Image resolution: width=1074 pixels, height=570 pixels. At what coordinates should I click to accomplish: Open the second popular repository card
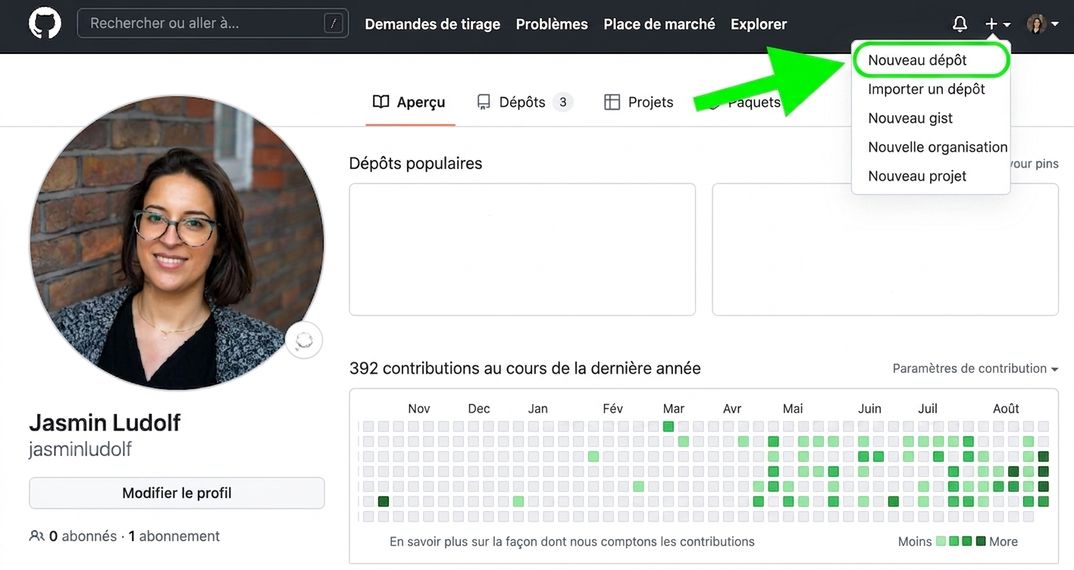[885, 249]
